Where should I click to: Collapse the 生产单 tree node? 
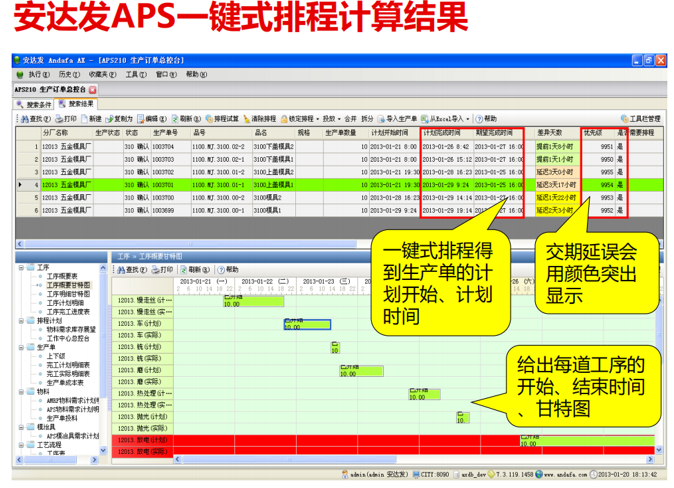click(21, 347)
